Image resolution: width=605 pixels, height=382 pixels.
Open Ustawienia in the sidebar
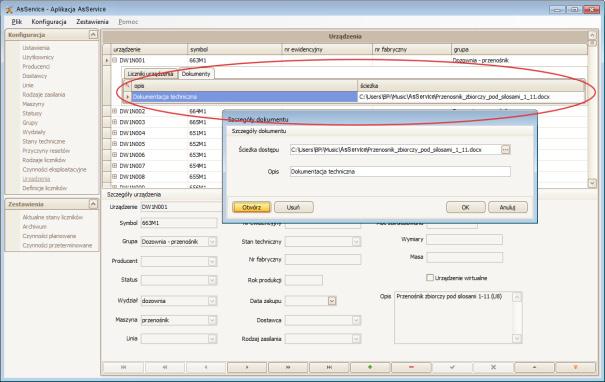36,48
